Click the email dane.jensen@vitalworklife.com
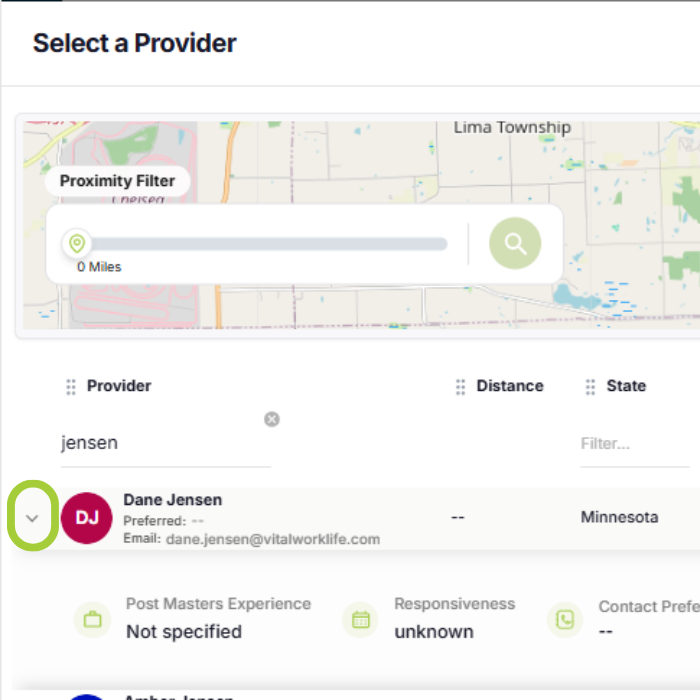This screenshot has height=700, width=700. pos(273,539)
